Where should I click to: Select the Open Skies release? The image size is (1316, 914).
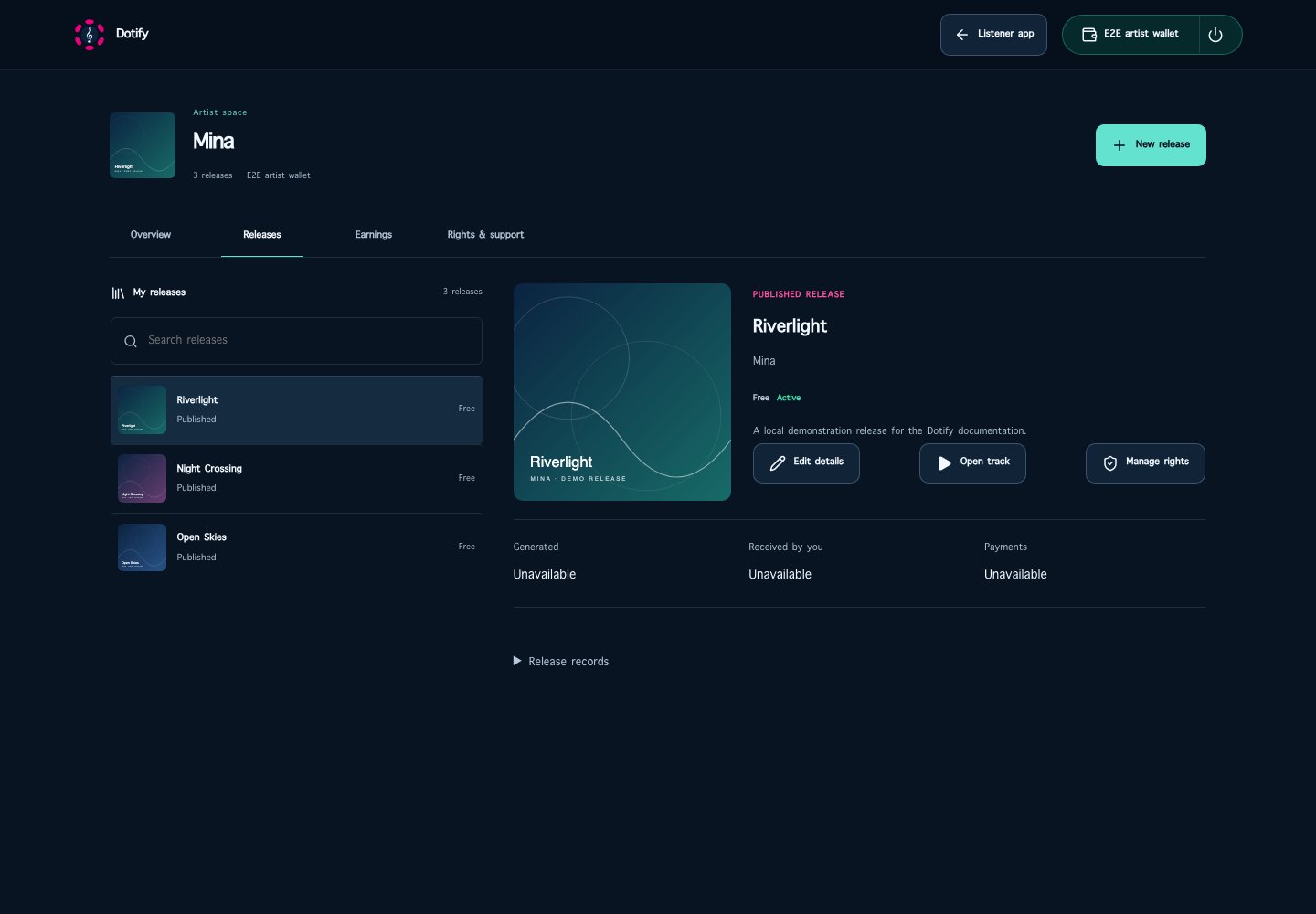[x=296, y=547]
